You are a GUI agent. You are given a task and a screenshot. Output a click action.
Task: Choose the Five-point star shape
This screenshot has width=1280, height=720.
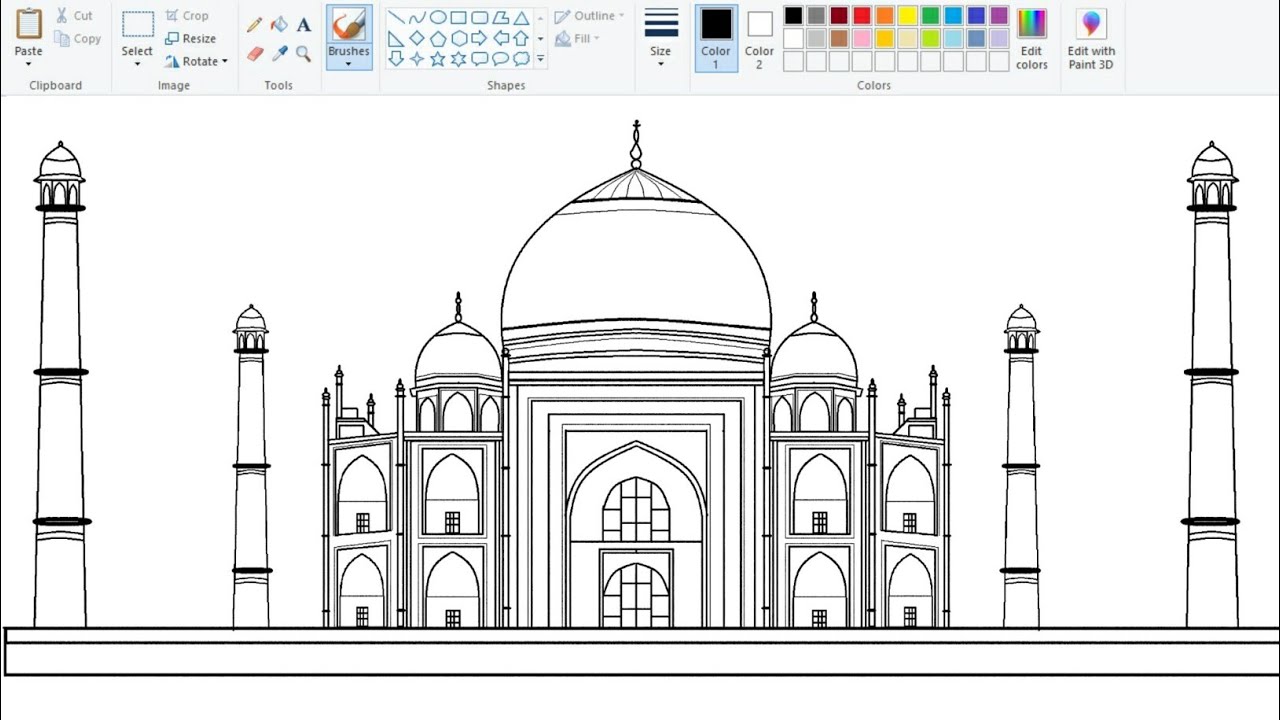coord(438,59)
